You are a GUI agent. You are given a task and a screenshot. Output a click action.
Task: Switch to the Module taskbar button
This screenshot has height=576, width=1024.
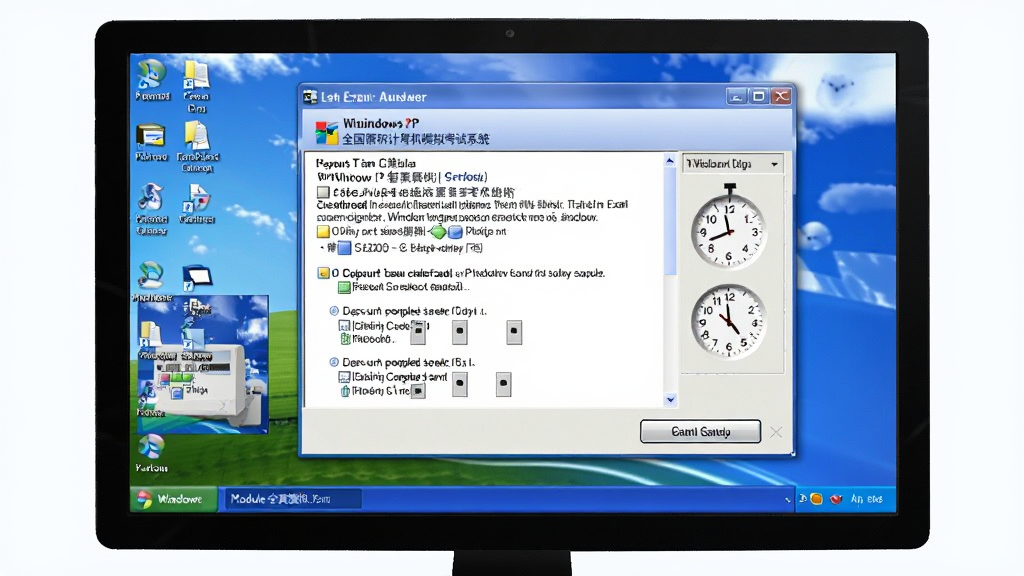coord(291,500)
